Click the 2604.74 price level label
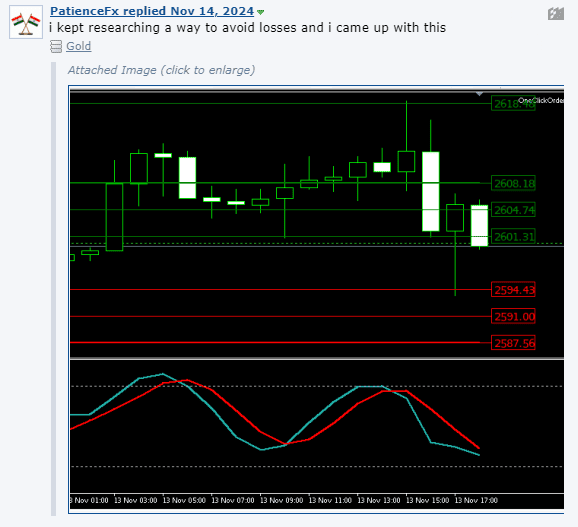The width and height of the screenshot is (578, 527). point(513,210)
